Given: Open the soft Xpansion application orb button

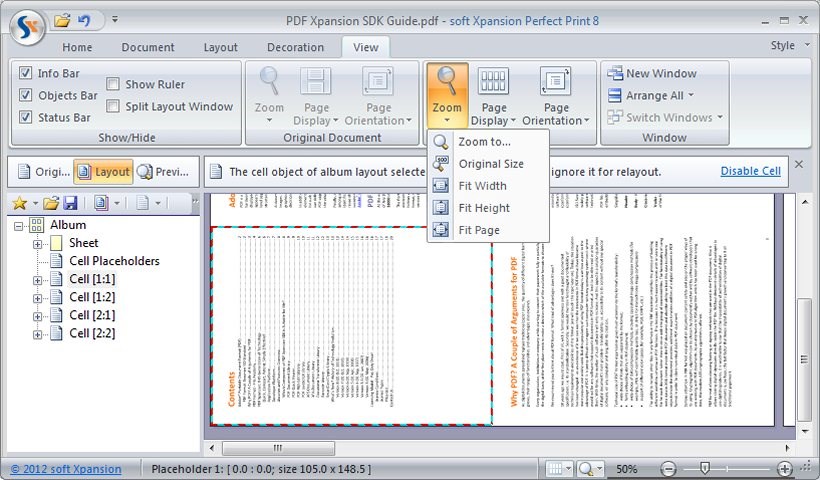Looking at the screenshot, I should tap(27, 27).
